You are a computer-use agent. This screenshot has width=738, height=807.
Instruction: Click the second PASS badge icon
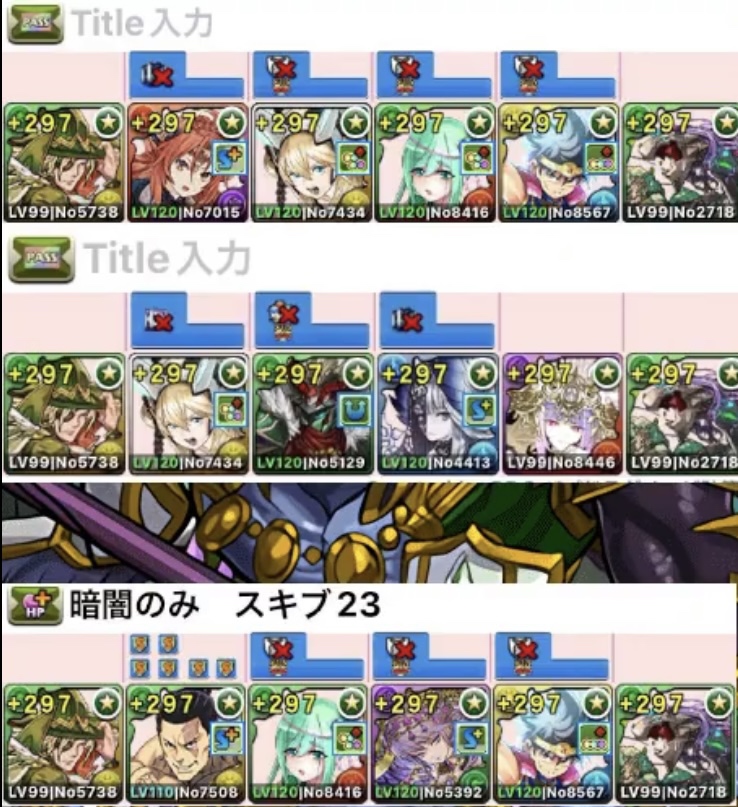click(42, 259)
